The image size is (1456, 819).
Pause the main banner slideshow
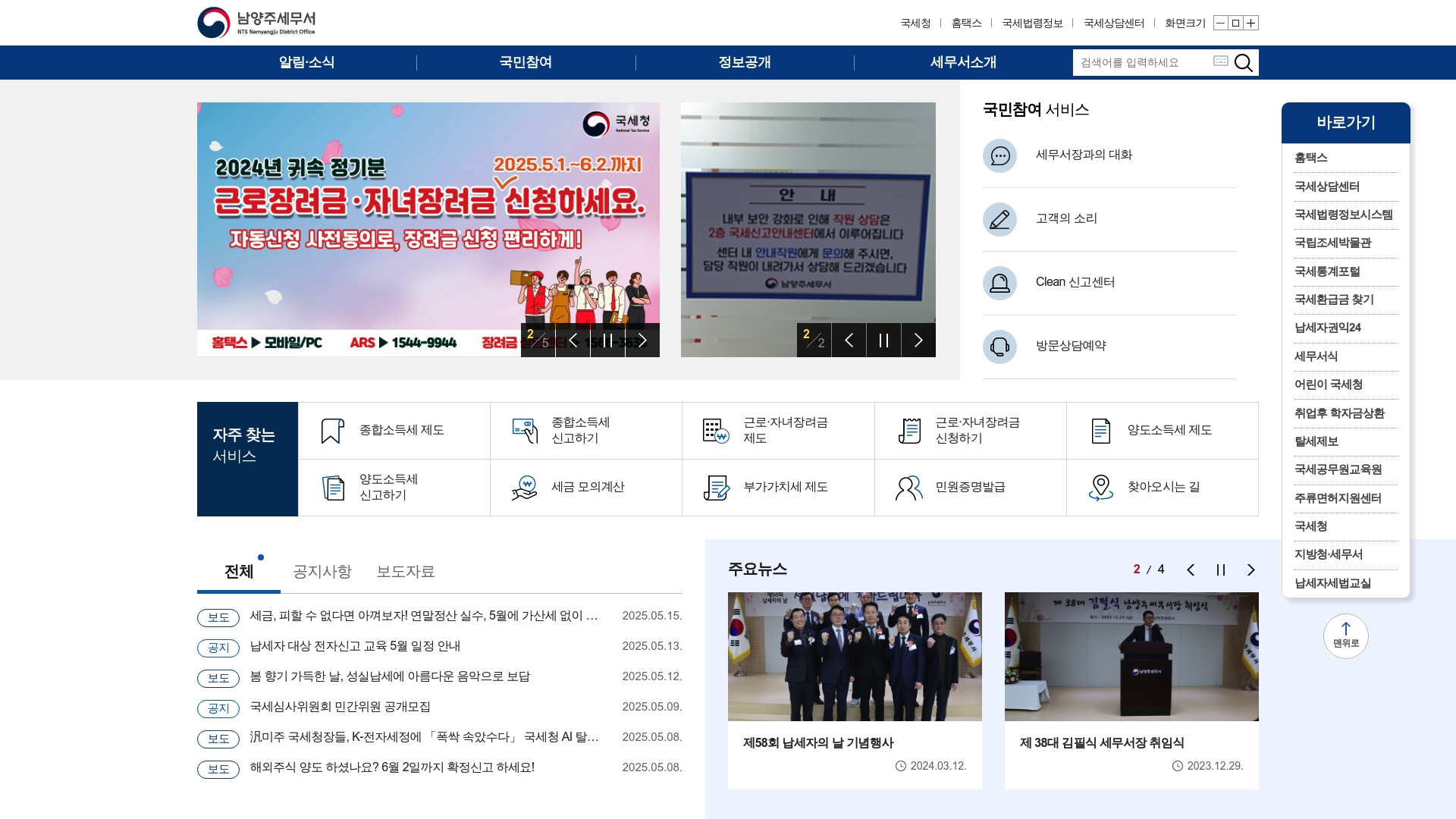pos(607,340)
